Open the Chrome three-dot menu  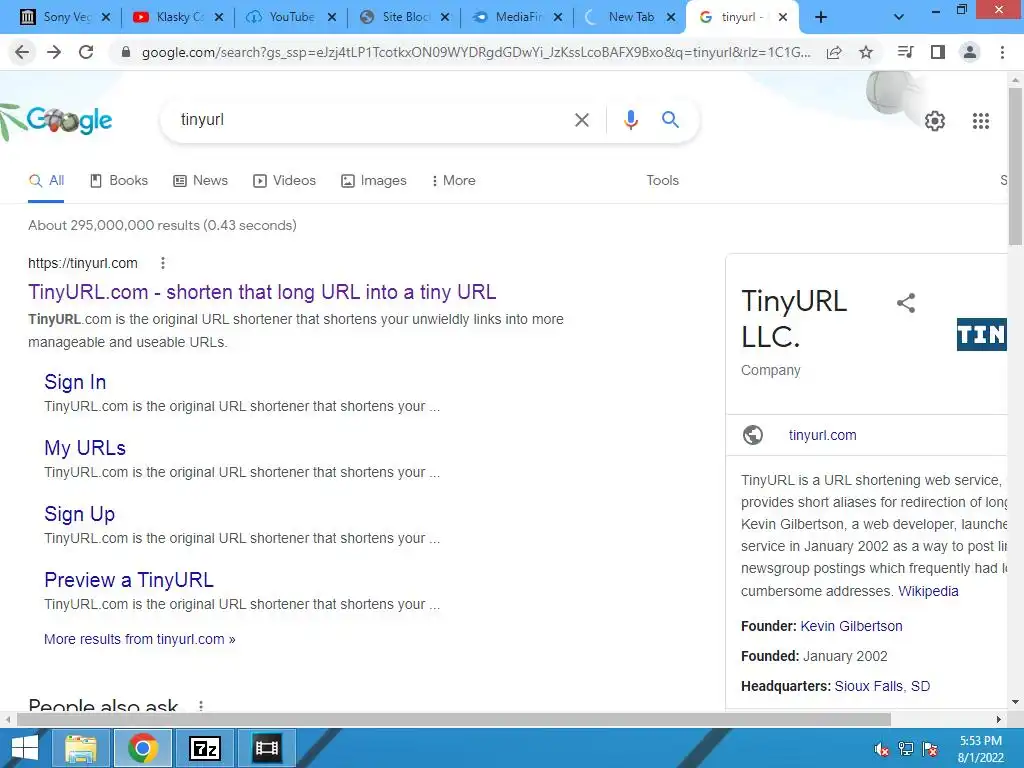[1002, 52]
